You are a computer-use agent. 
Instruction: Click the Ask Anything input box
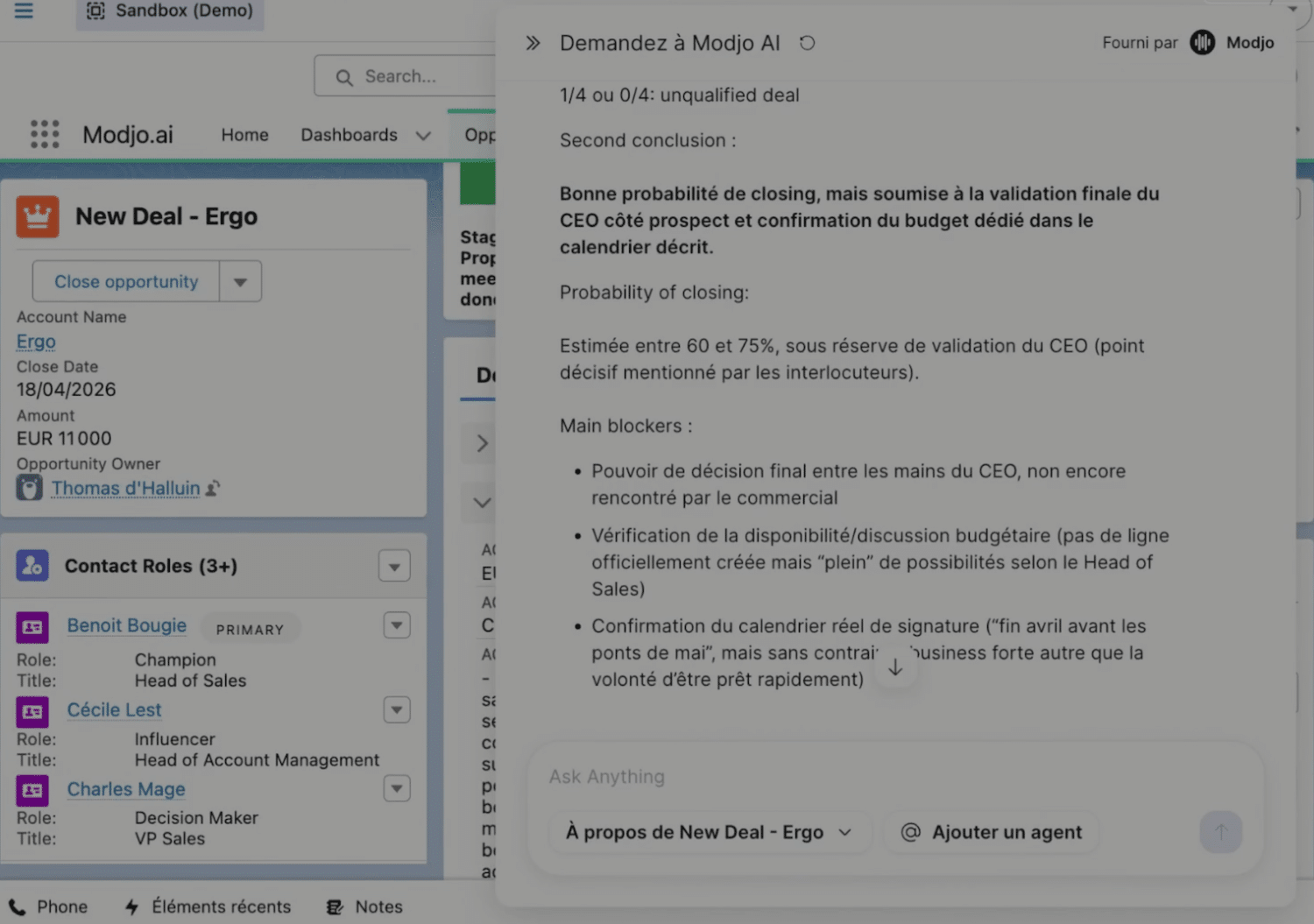click(x=894, y=777)
